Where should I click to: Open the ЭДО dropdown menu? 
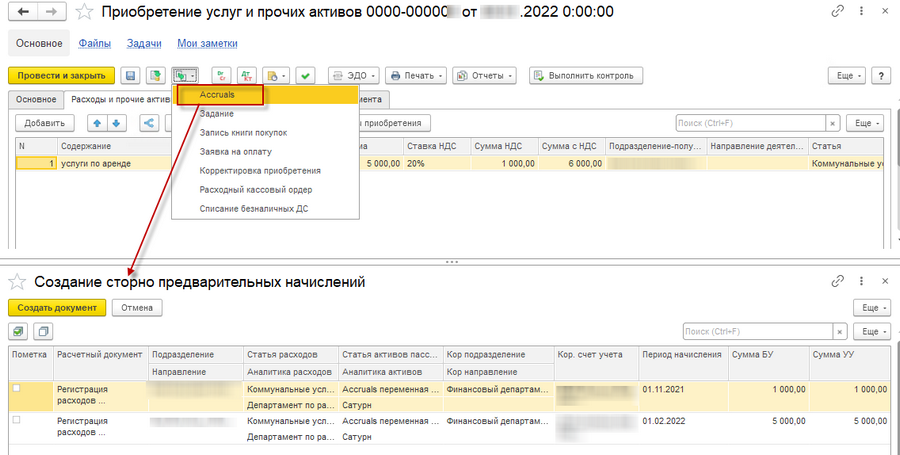354,76
